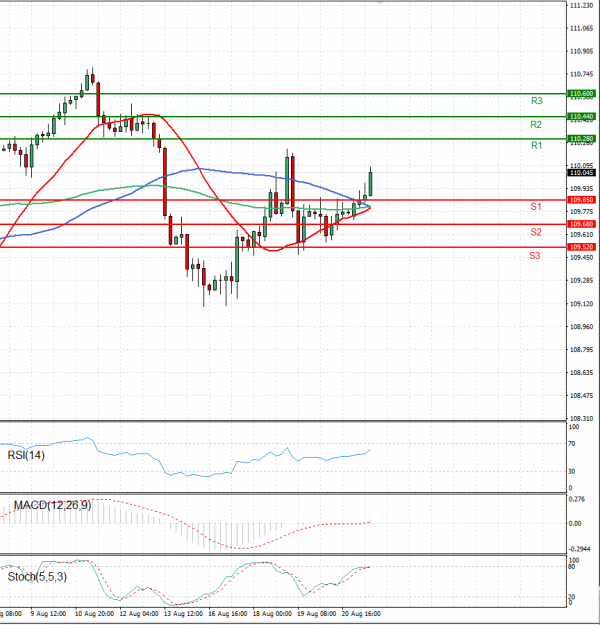Click the 16 Aug 16:00 time label
This screenshot has width=600, height=625.
click(x=228, y=613)
